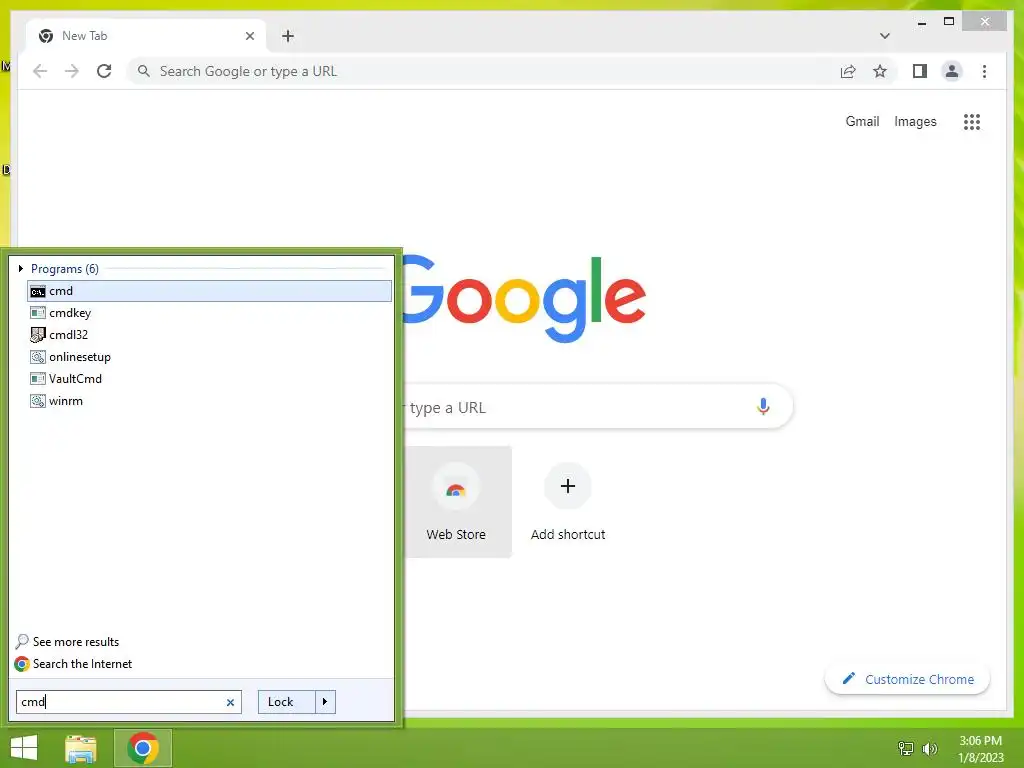Select the New Tab tab
Screen dimensions: 1024x768
[x=146, y=36]
